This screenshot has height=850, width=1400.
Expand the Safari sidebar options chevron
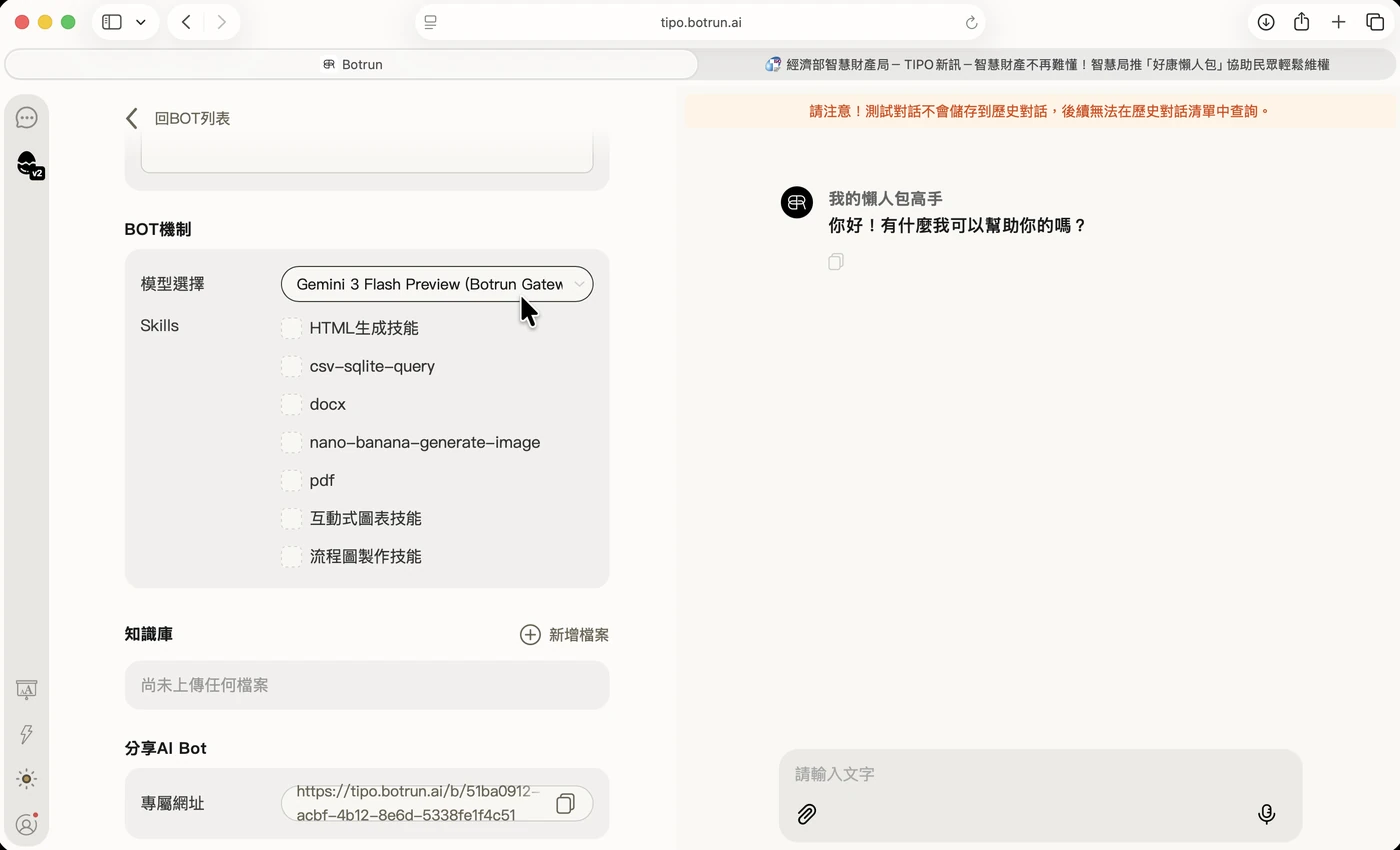(x=140, y=22)
